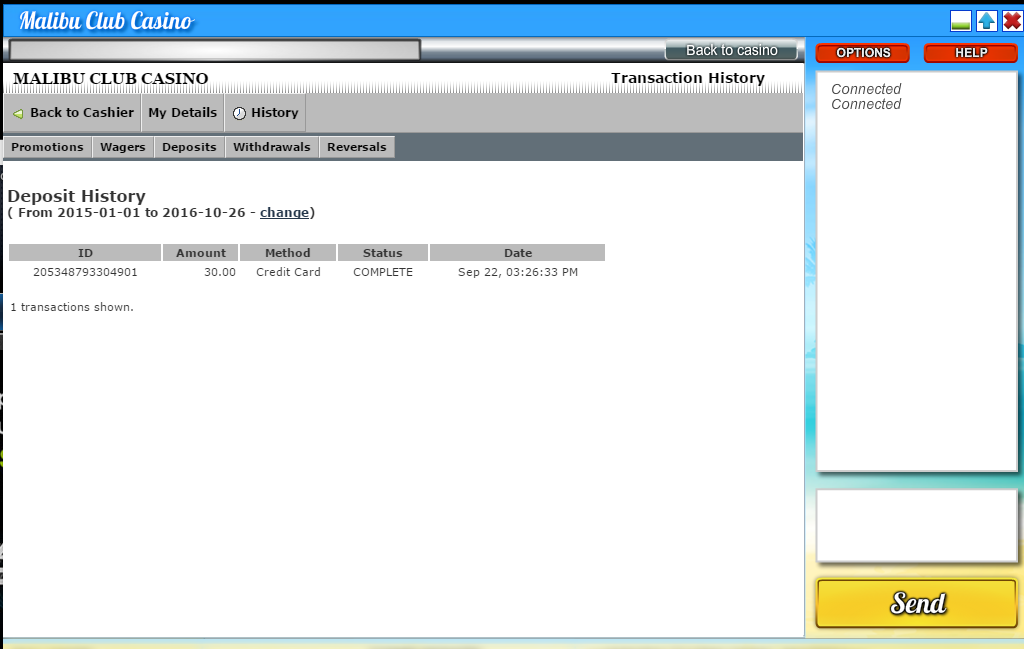Viewport: 1024px width, 649px height.
Task: Click the MALIBU CLUB CASINO header text
Action: coord(110,78)
